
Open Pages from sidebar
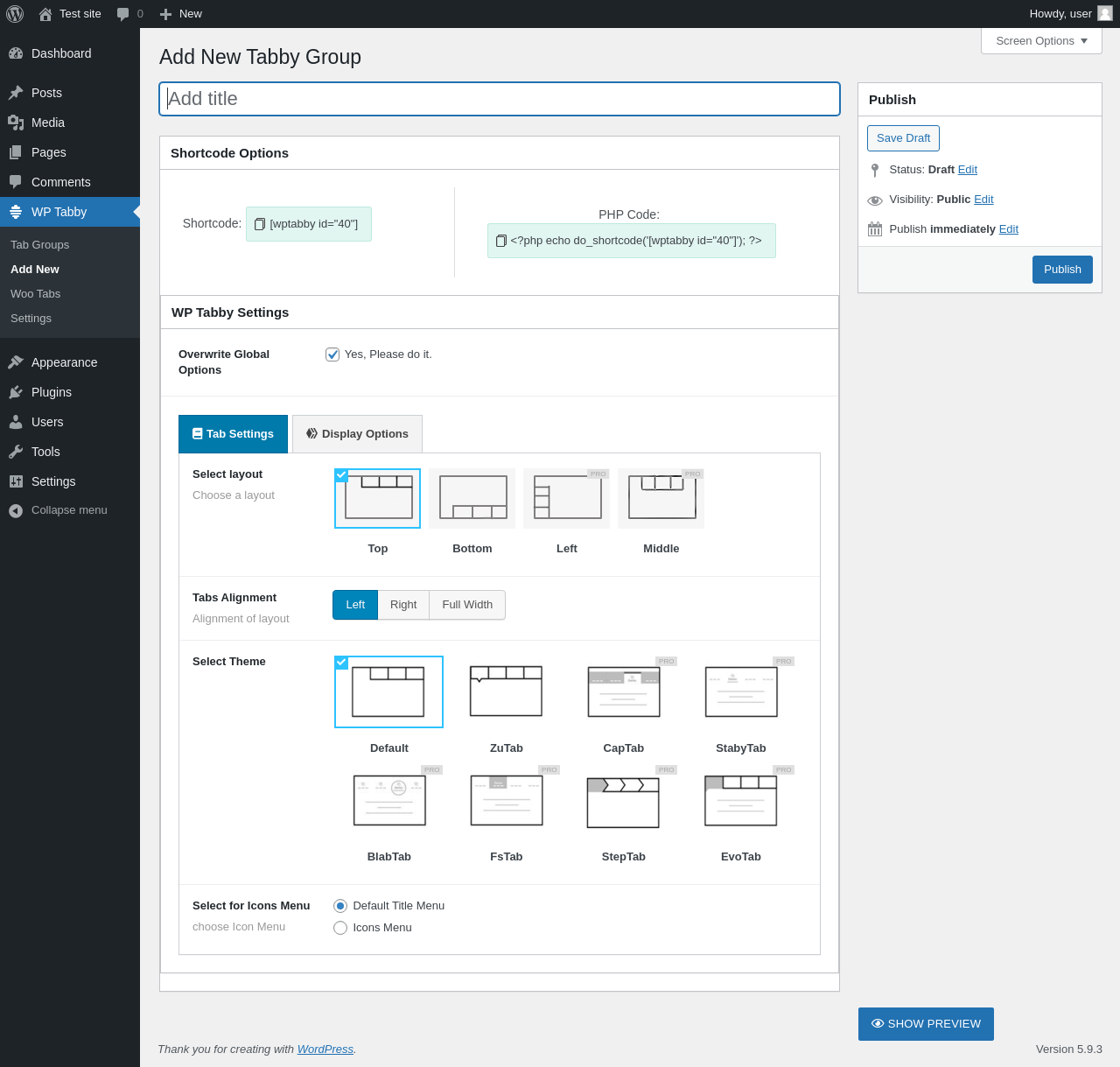[70, 152]
